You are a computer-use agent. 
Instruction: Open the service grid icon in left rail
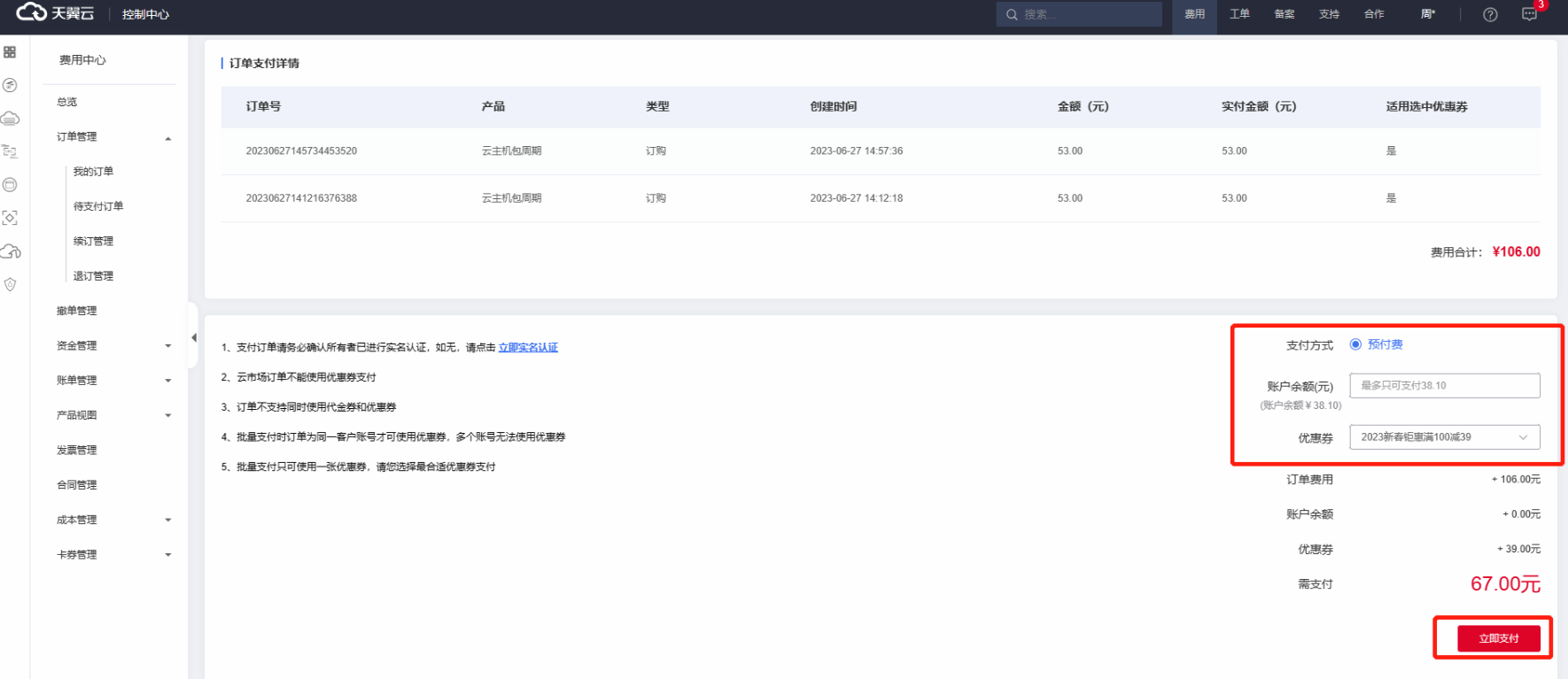pyautogui.click(x=10, y=52)
